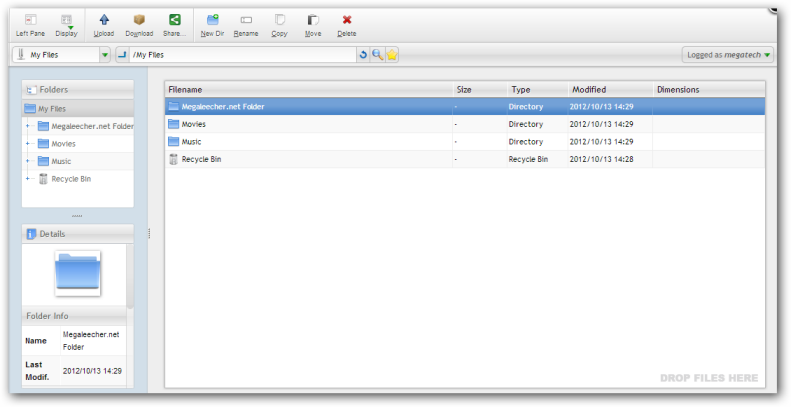
Task: Select Music in the folder tree
Action: (x=61, y=161)
